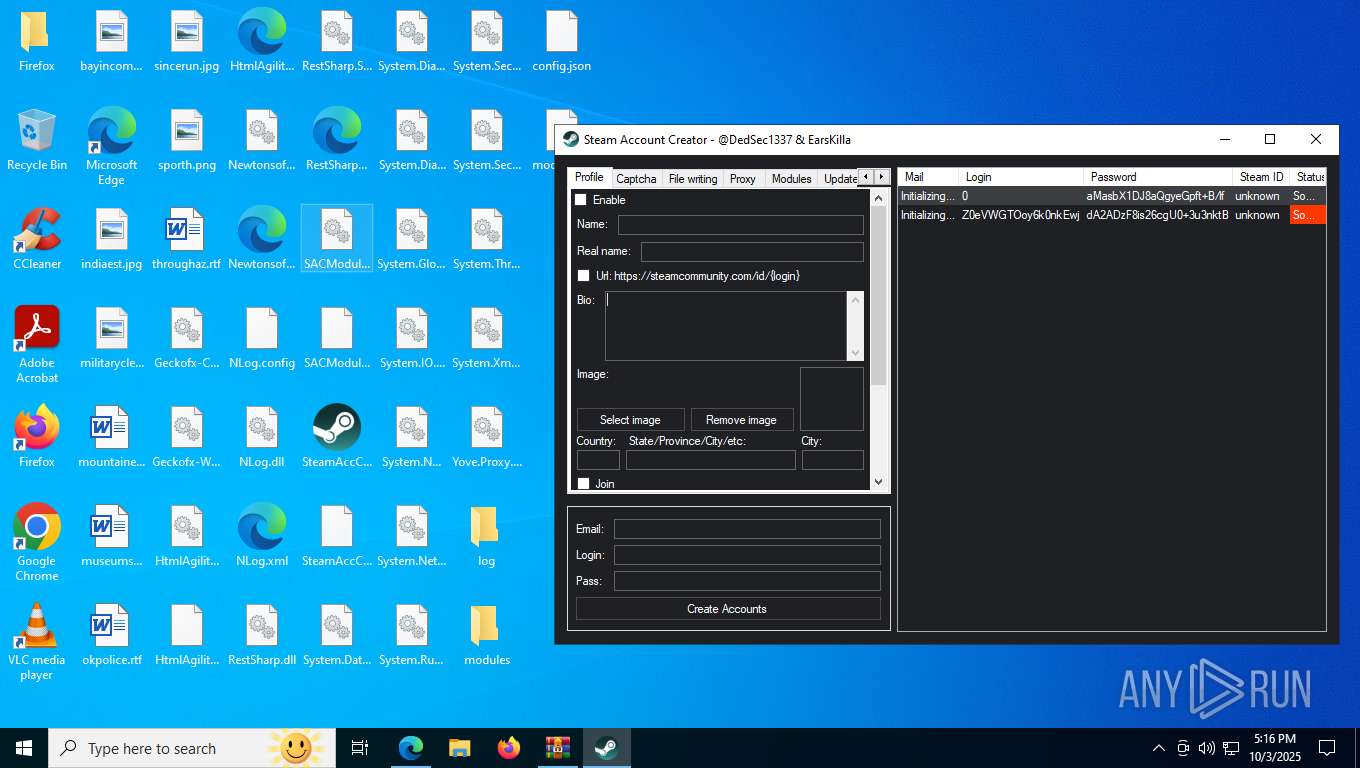Click in the Country input field

pyautogui.click(x=598, y=460)
